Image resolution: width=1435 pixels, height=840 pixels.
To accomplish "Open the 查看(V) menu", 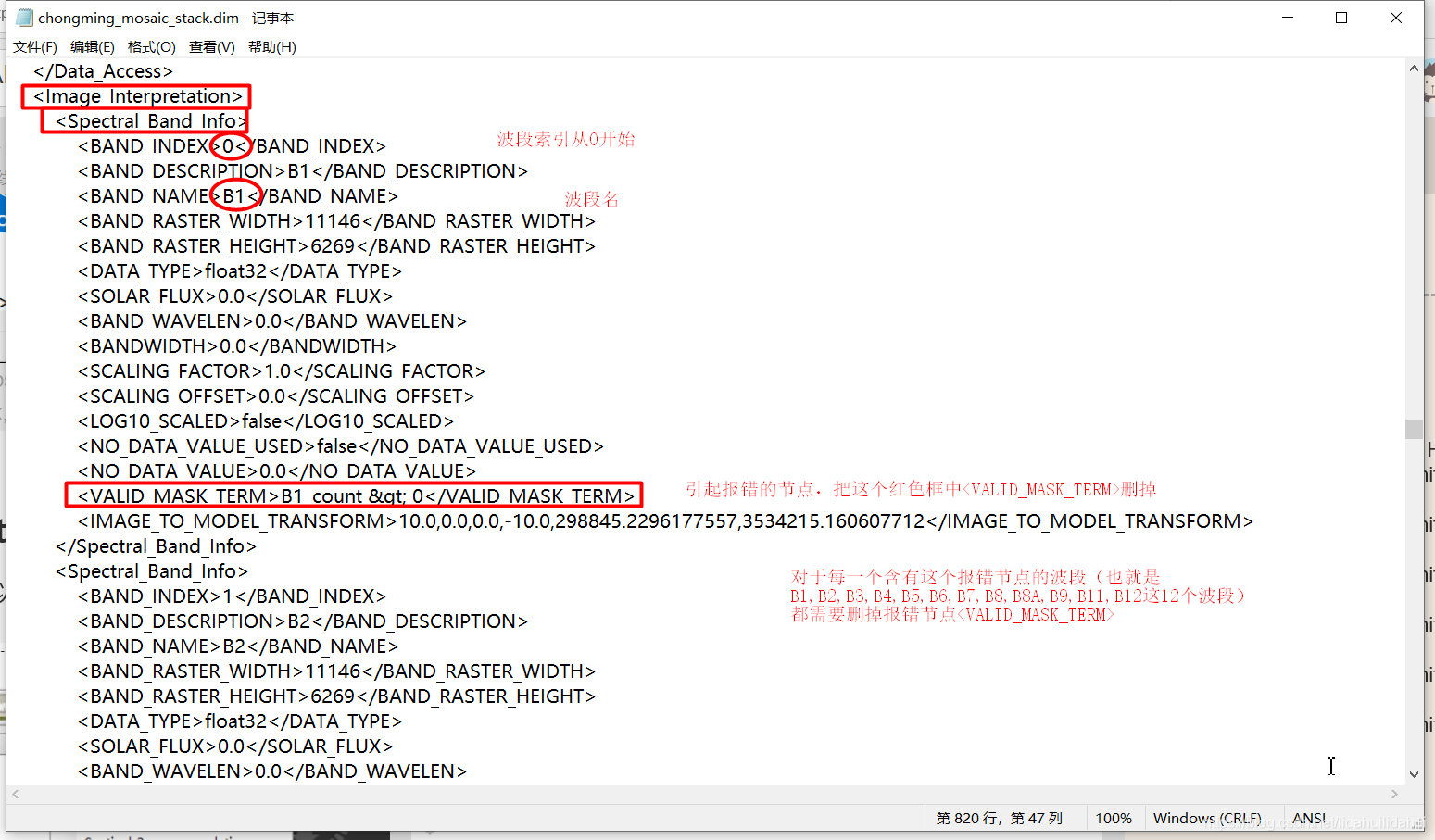I will (x=211, y=46).
